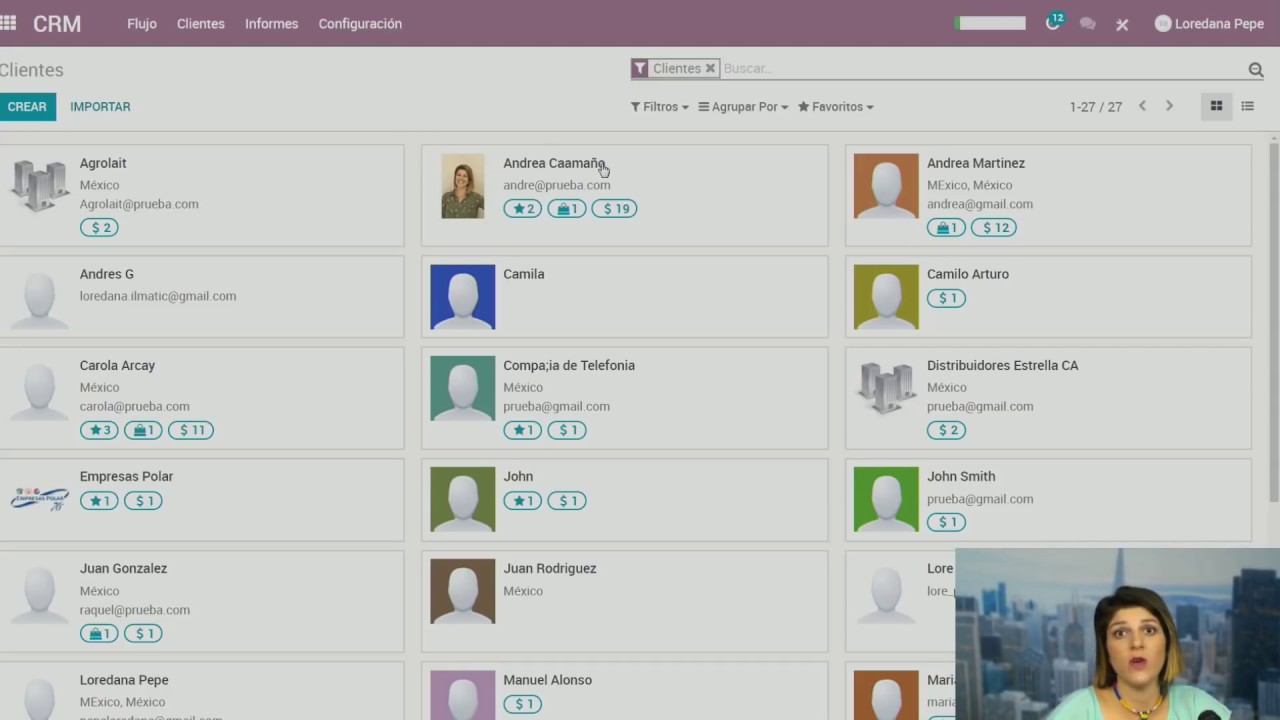Click Compa;ia de Telefonia's $ 1 badge
The image size is (1280, 720).
point(567,430)
